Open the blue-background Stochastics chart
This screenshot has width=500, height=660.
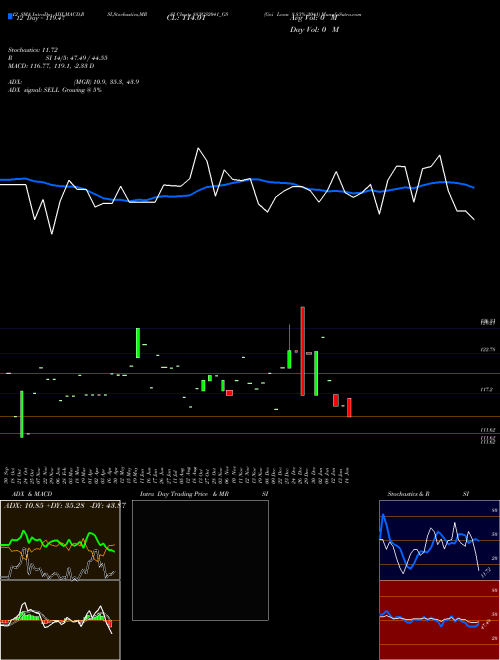439,540
